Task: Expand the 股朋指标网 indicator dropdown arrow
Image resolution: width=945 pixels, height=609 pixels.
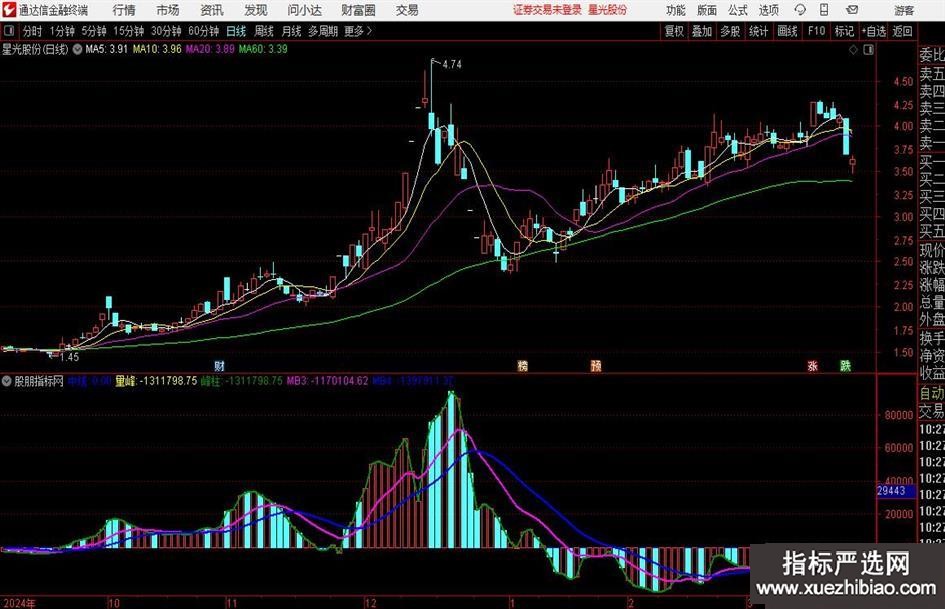Action: point(7,381)
